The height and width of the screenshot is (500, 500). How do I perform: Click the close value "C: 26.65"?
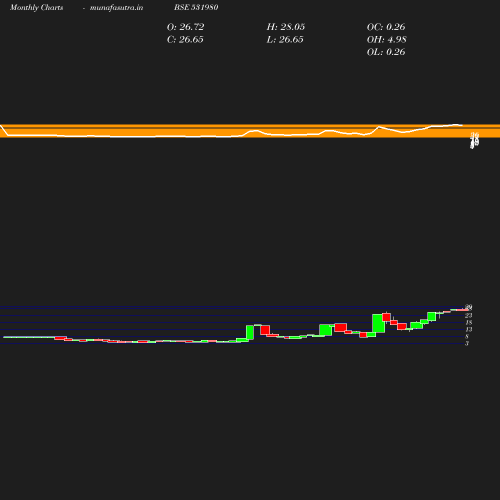pyautogui.click(x=185, y=39)
